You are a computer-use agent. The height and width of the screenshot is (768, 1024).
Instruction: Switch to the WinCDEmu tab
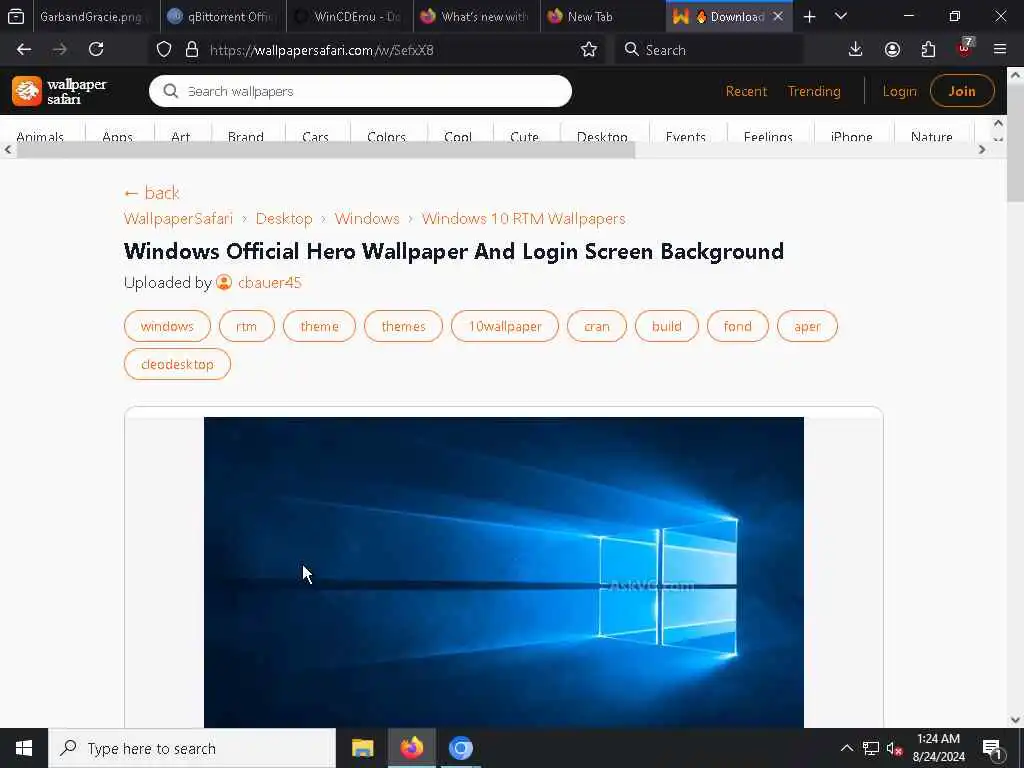tap(349, 17)
